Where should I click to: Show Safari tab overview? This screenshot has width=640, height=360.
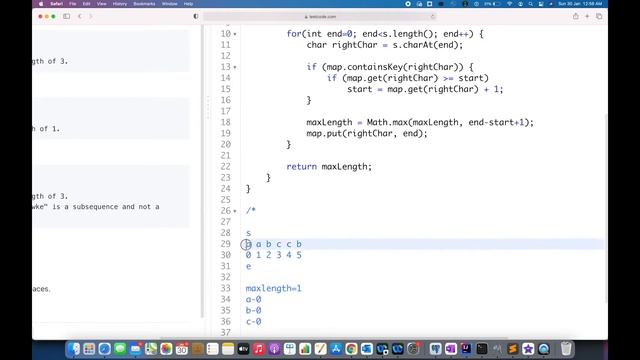click(599, 16)
